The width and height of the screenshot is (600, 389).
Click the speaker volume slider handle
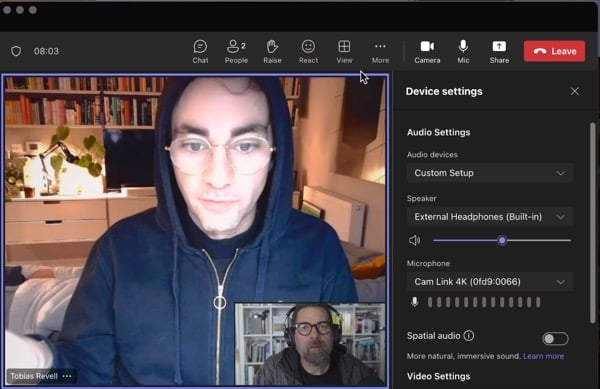click(x=502, y=240)
